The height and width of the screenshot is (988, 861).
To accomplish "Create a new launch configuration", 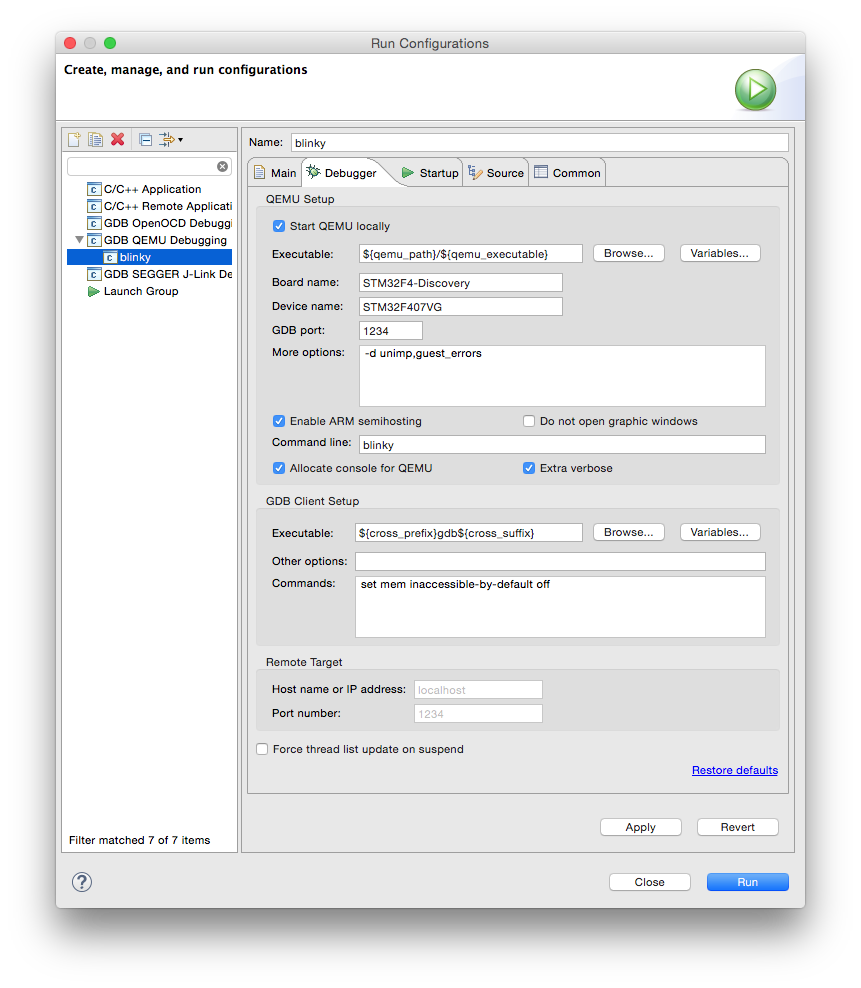I will (74, 139).
